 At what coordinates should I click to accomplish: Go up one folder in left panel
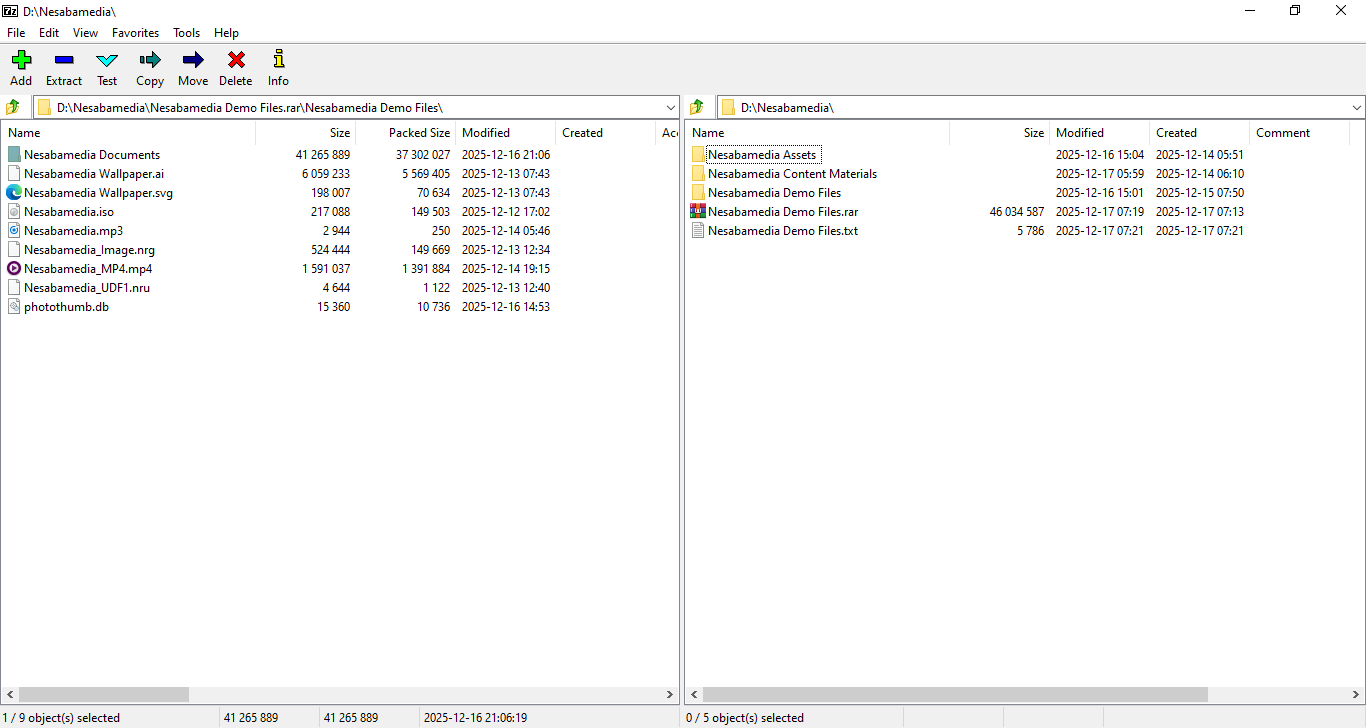pyautogui.click(x=13, y=107)
